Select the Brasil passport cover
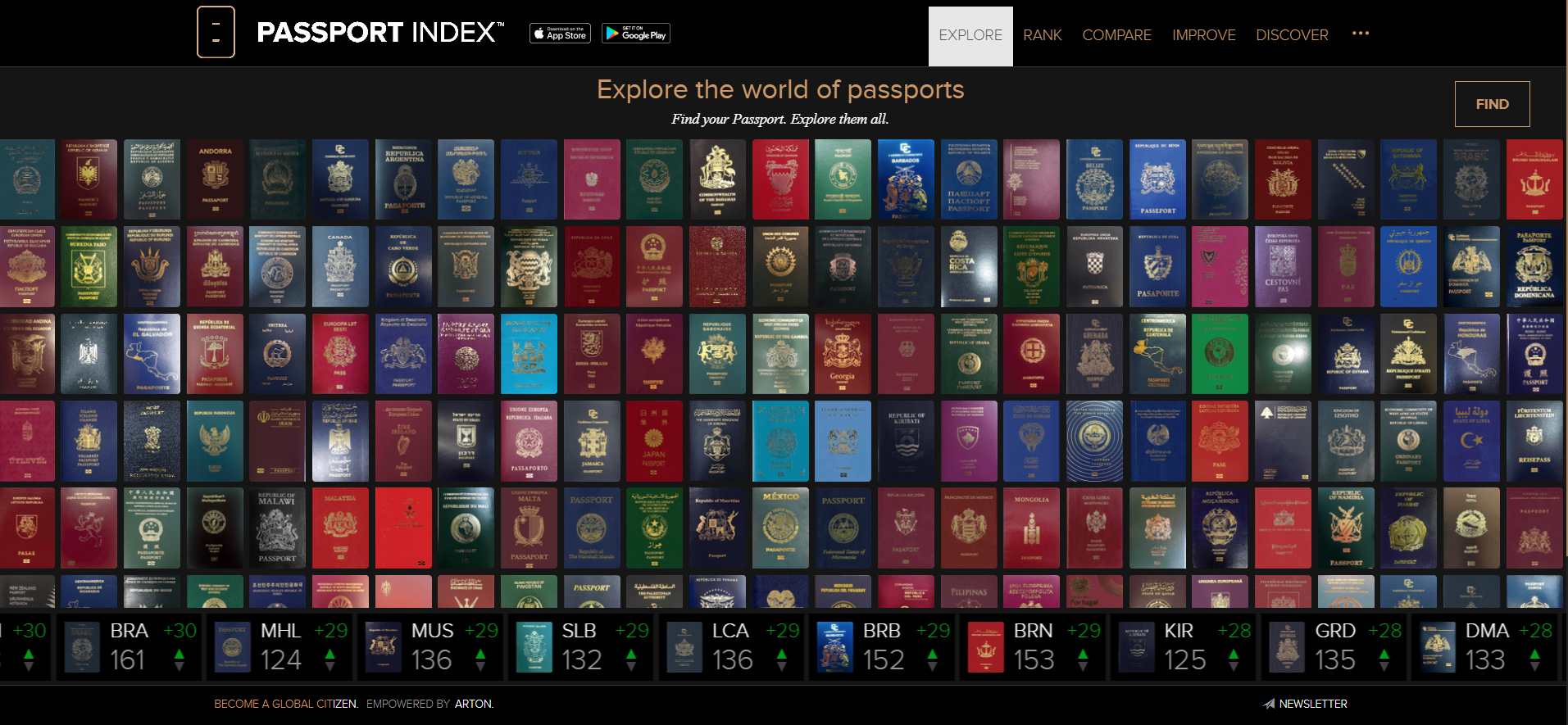Image resolution: width=1568 pixels, height=725 pixels. pos(1471,179)
